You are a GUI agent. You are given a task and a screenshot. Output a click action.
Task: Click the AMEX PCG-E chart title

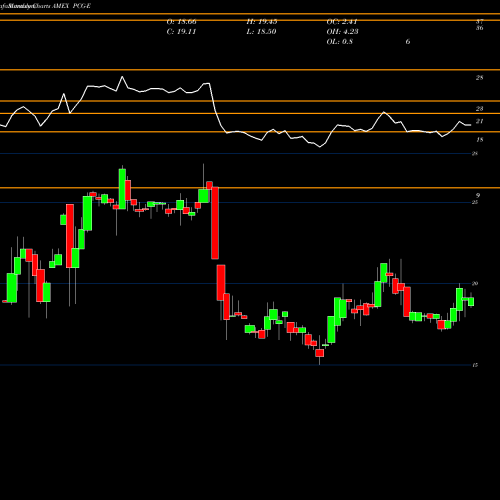coord(71,6)
